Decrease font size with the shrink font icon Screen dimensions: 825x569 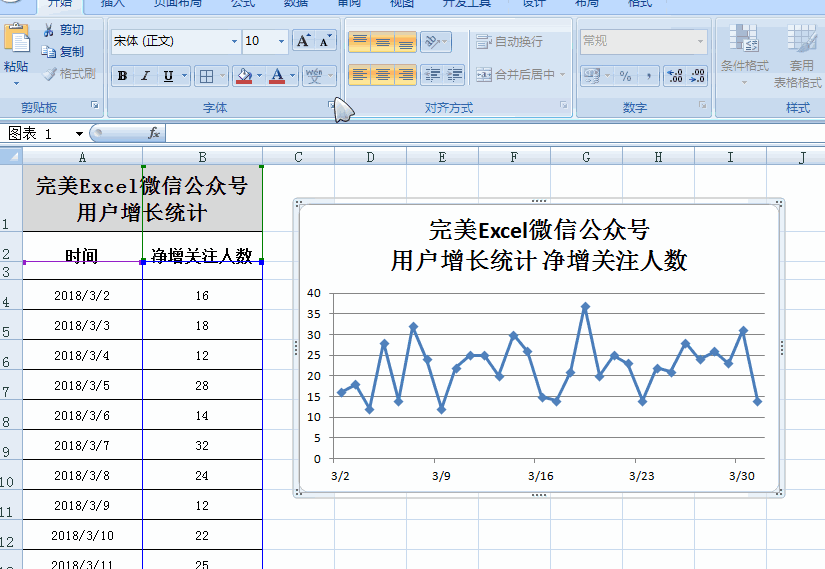tap(326, 41)
